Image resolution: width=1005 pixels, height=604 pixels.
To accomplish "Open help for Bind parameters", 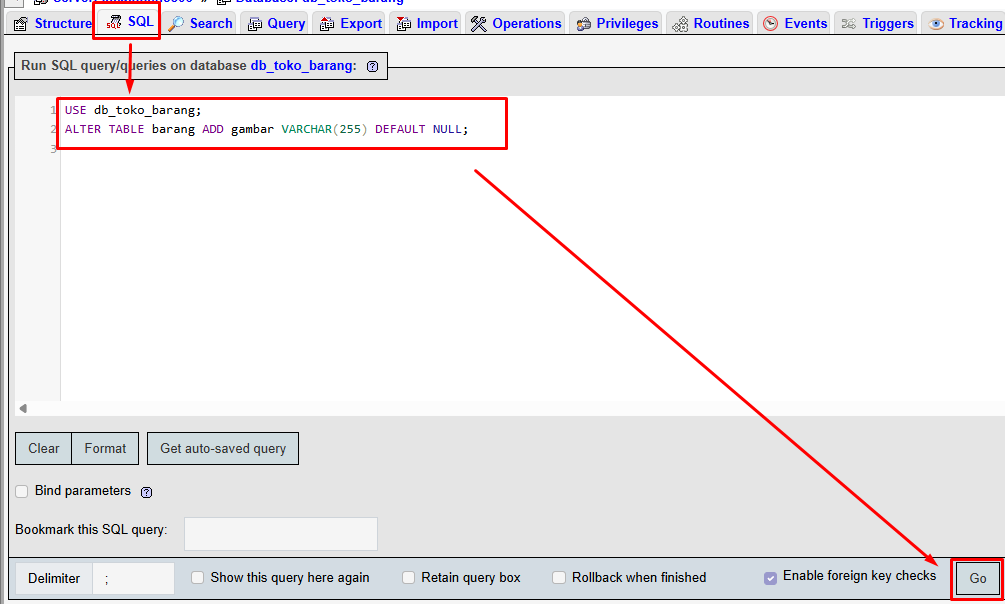I will tap(146, 491).
